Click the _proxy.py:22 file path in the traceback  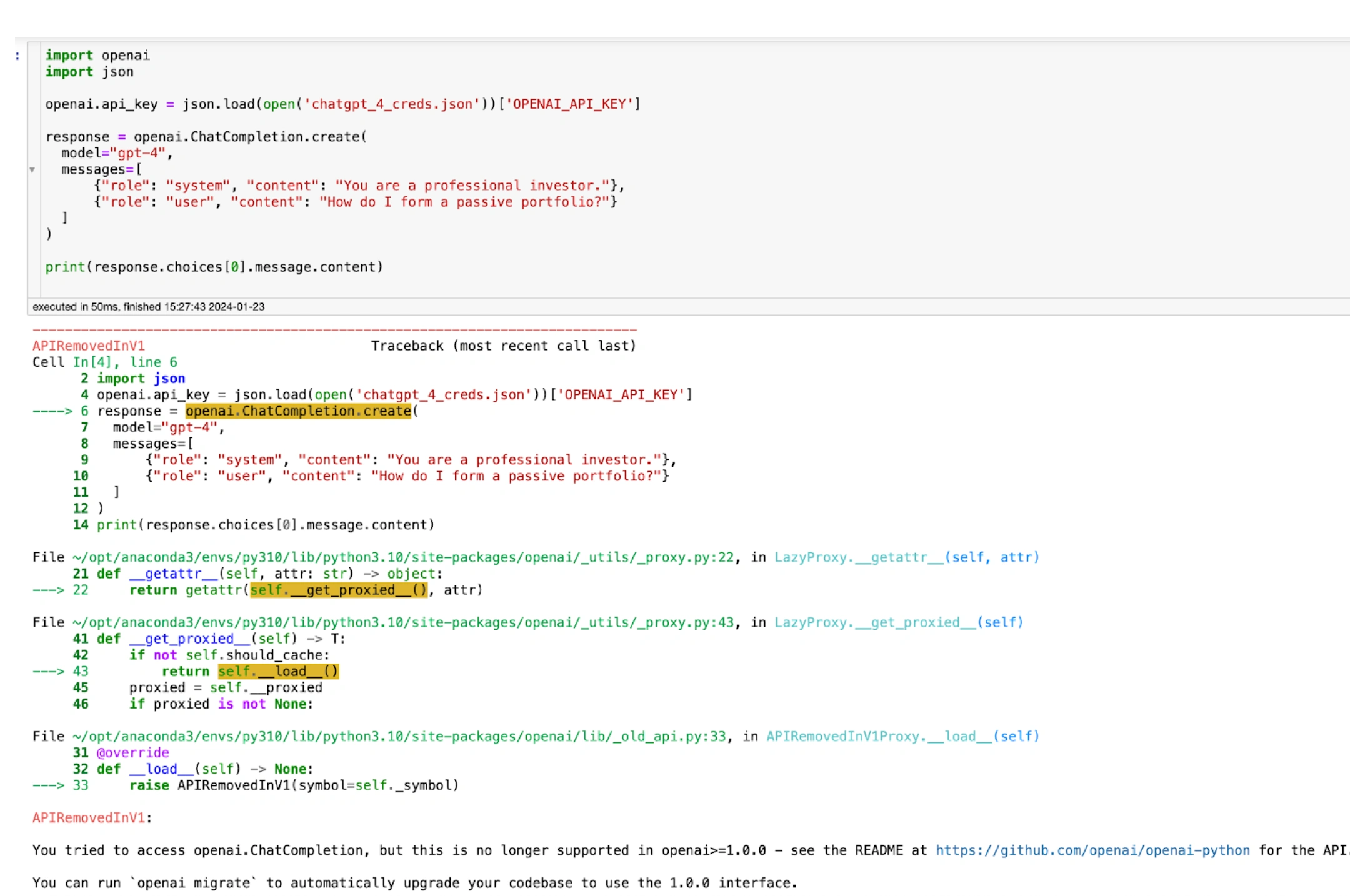click(403, 557)
